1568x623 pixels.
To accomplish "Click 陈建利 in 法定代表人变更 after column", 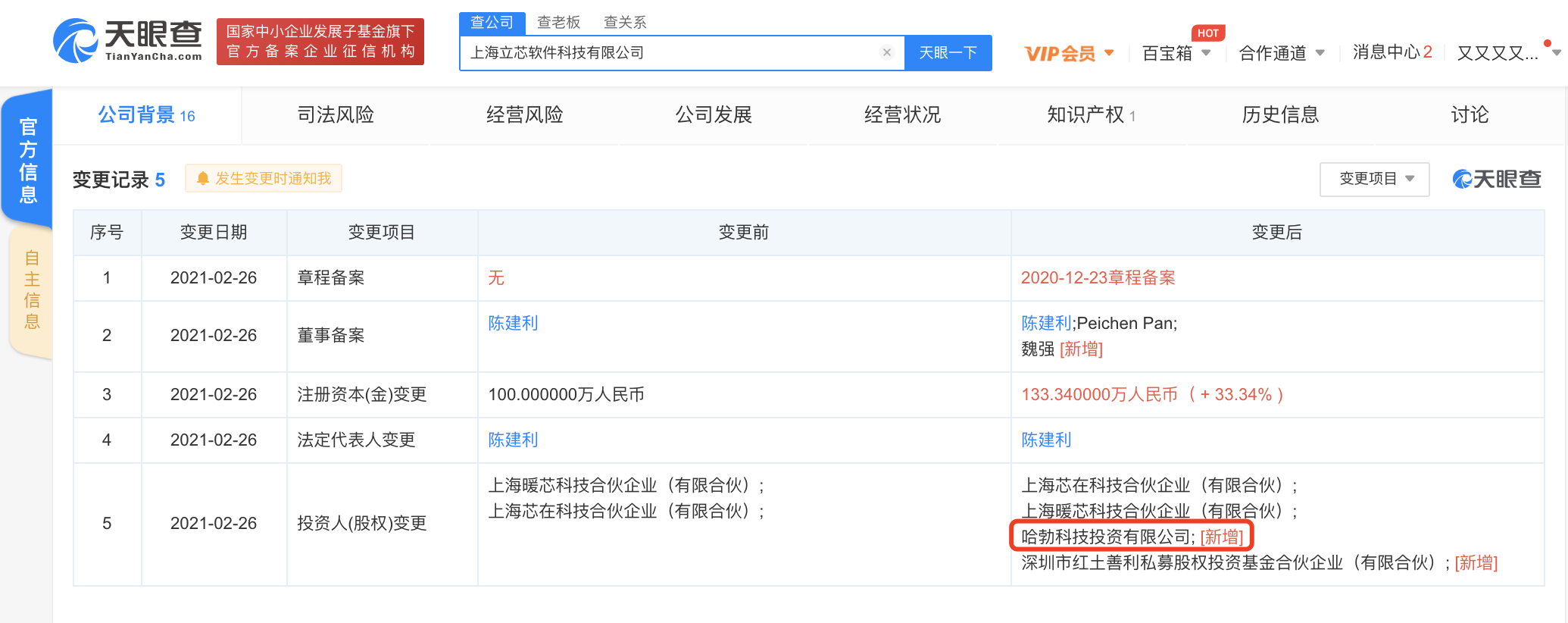I will (1046, 440).
